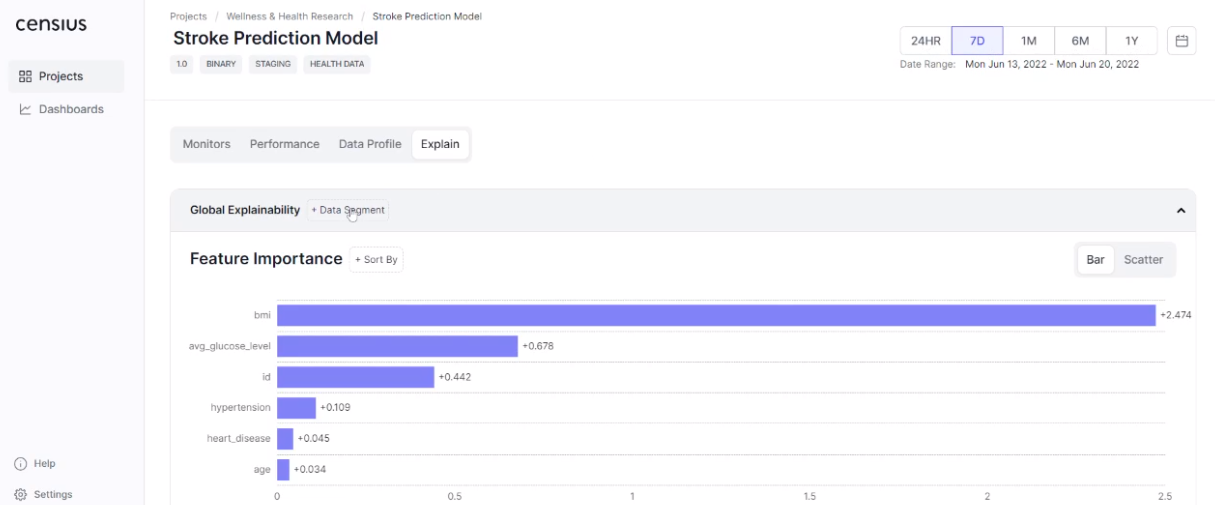This screenshot has width=1215, height=505.
Task: Click the Global Explainability title
Action: [245, 210]
